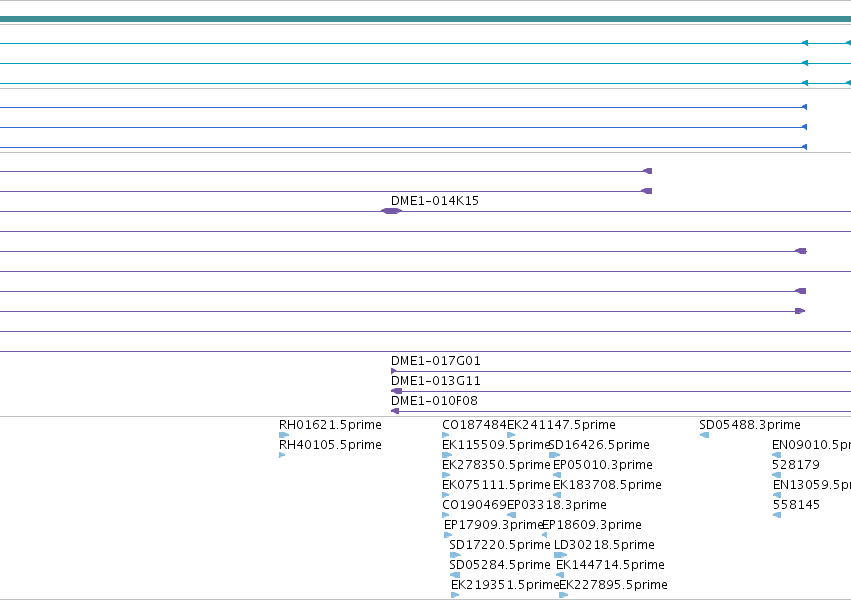Click the EK144714.5prime label
Viewport: 851px width, 600px height.
[610, 565]
